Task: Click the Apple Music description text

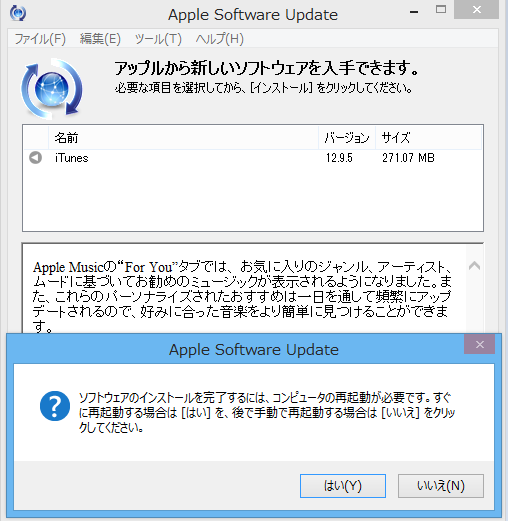Action: 242,297
